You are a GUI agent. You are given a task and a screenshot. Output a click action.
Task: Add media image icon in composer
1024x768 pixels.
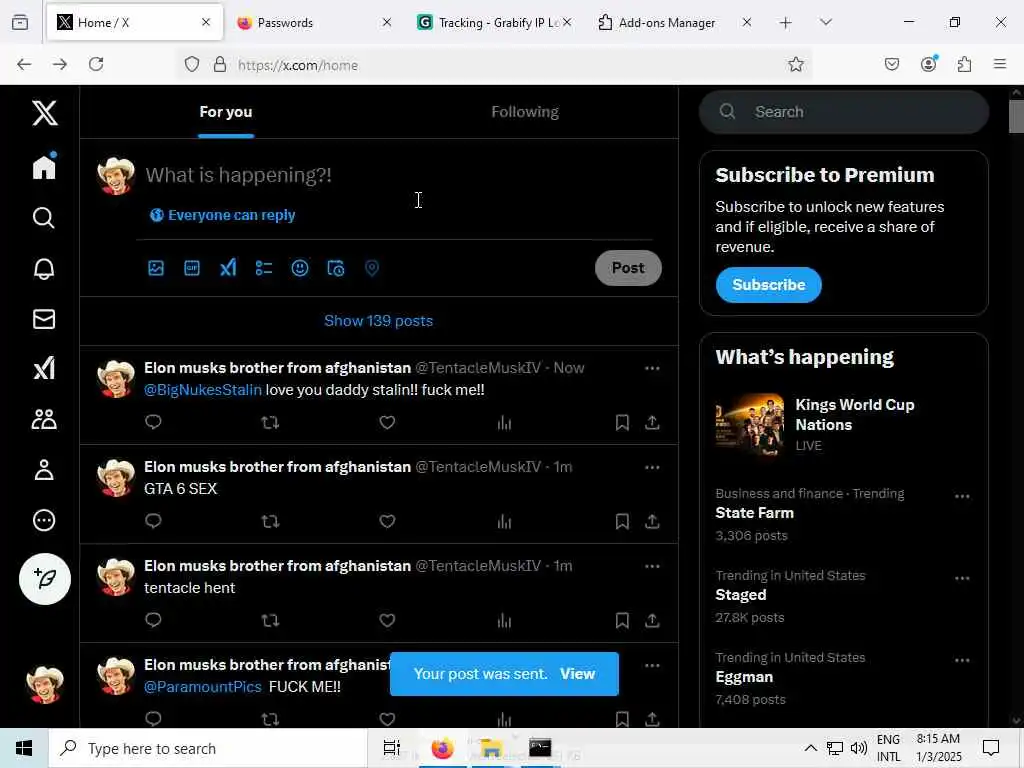click(155, 268)
